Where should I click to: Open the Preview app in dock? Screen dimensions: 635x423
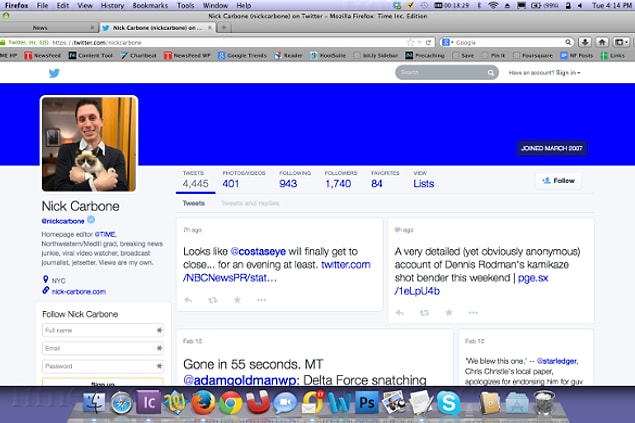(x=394, y=402)
